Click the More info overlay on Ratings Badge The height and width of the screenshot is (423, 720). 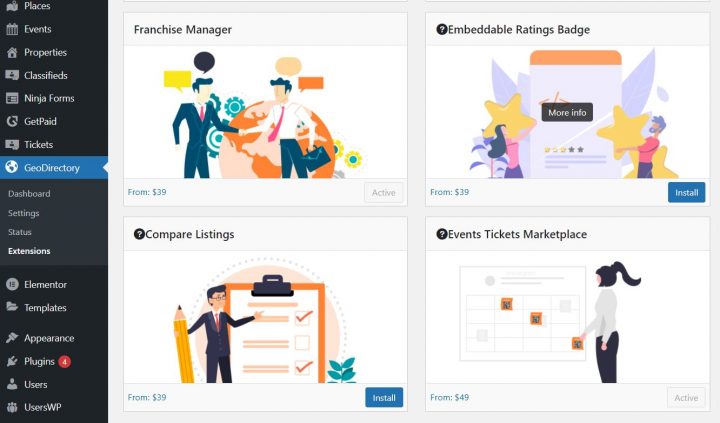[x=567, y=113]
